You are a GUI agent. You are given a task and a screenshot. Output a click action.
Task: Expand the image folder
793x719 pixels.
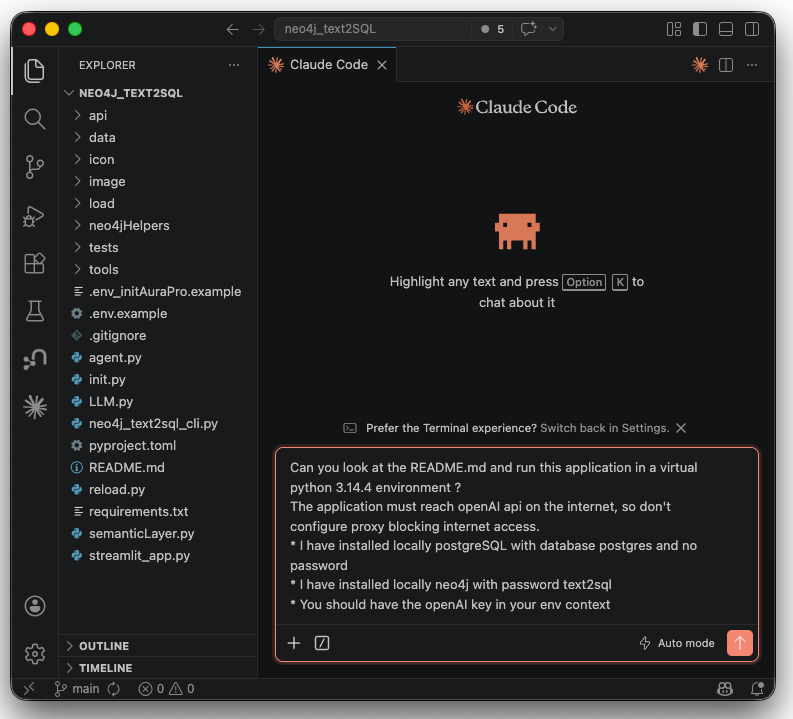[x=158, y=182]
